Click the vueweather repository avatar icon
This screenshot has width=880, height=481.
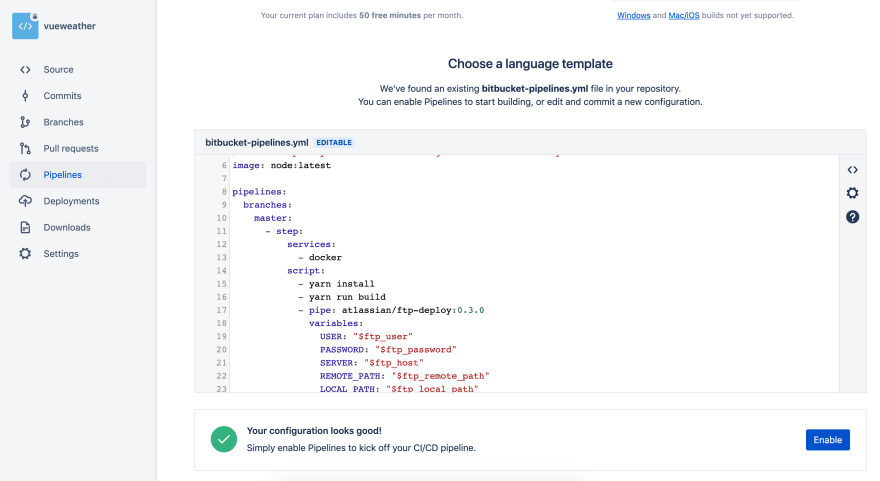click(x=25, y=26)
